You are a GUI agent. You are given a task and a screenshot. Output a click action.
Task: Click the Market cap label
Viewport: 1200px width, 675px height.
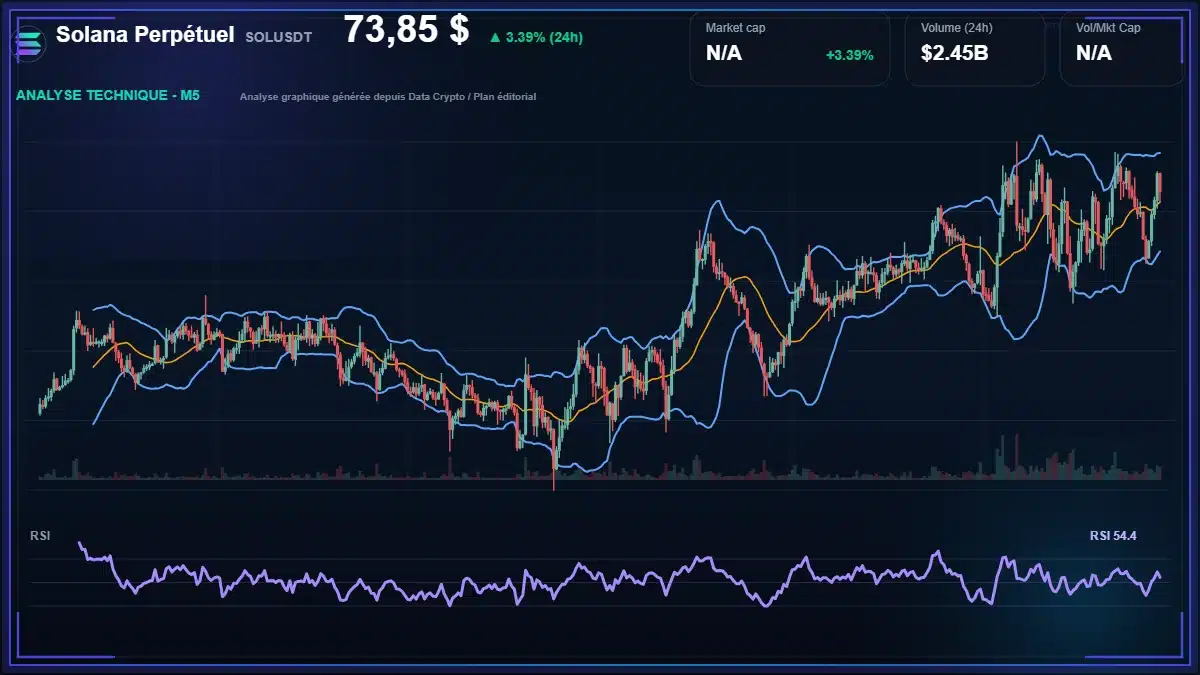pos(736,28)
